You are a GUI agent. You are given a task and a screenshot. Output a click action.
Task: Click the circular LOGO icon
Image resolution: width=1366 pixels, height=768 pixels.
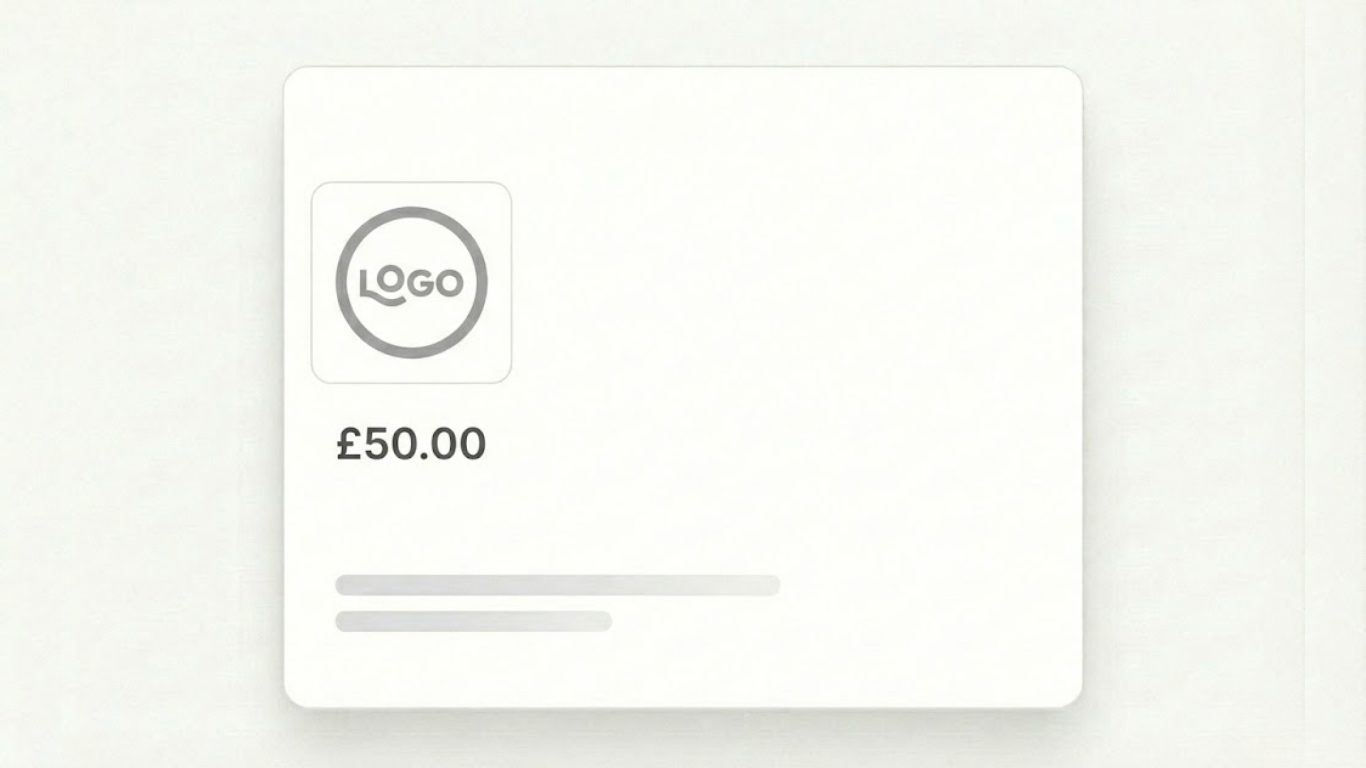click(411, 282)
